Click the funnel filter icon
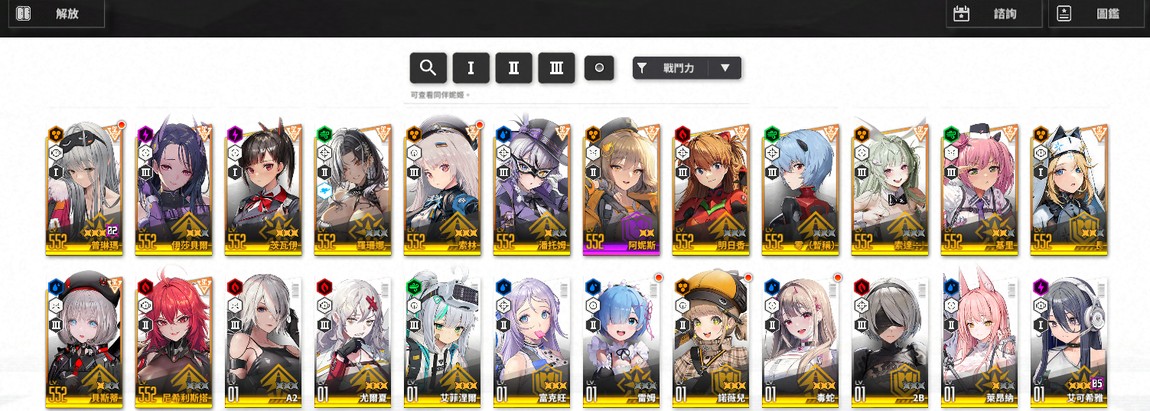Viewport: 1150px width, 411px height. click(x=642, y=68)
